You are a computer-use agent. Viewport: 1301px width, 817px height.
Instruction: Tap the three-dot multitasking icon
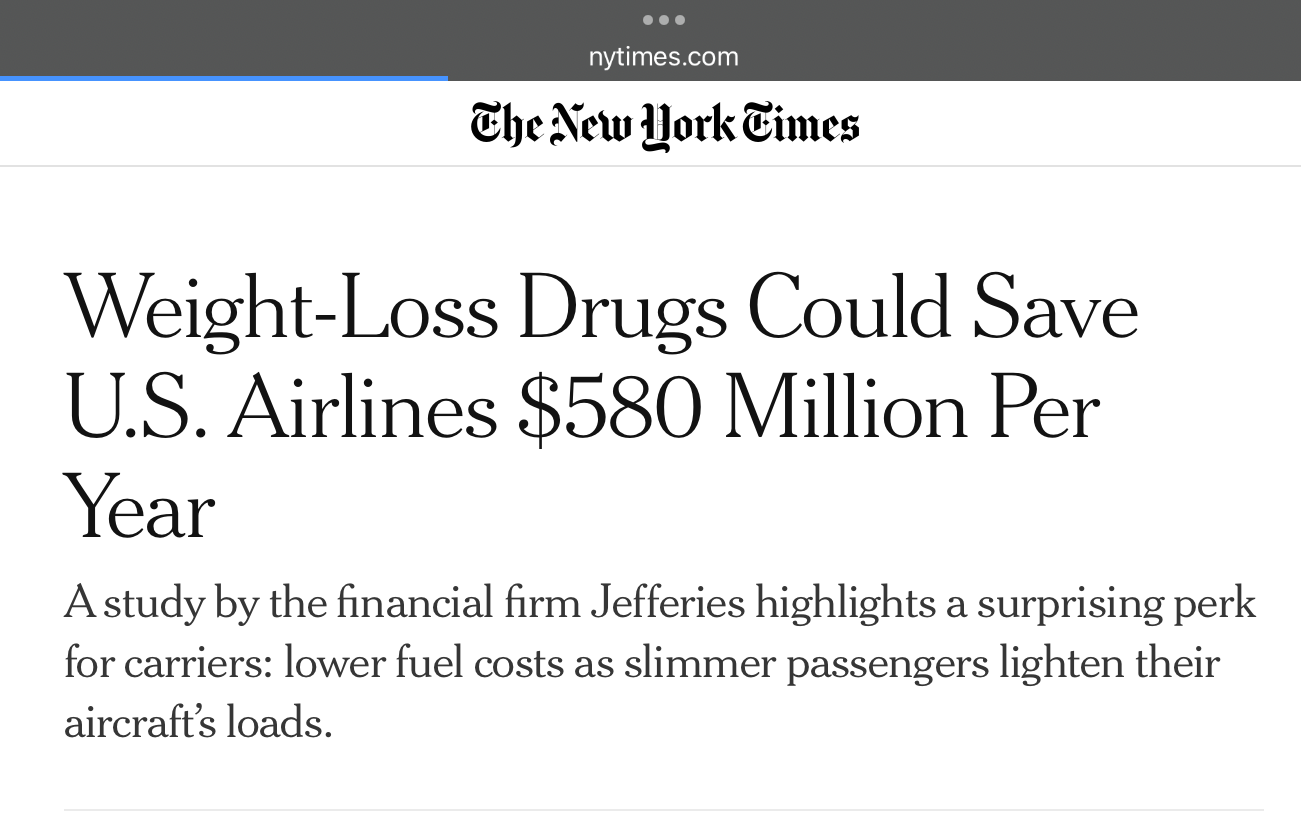pyautogui.click(x=664, y=20)
